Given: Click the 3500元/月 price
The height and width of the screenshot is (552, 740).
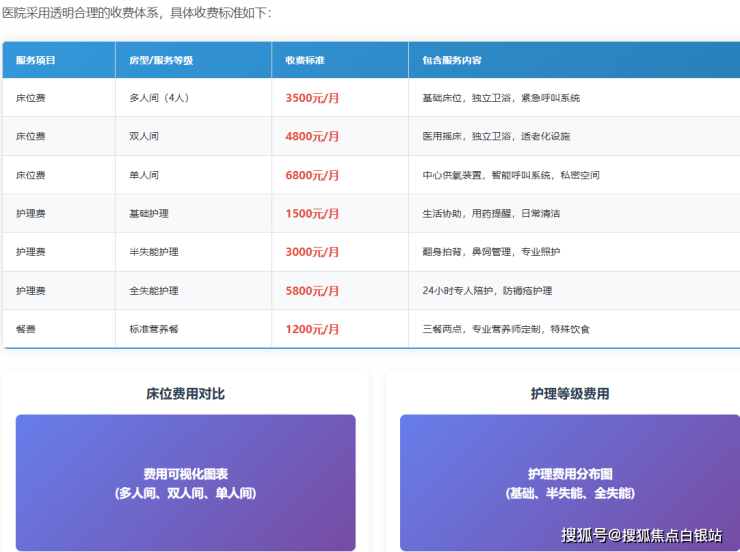Looking at the screenshot, I should pos(312,98).
